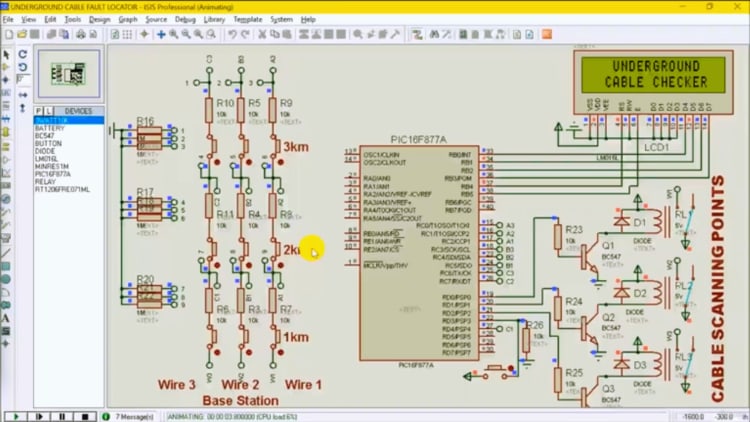The image size is (750, 422).
Task: Open the Template menu
Action: (248, 20)
